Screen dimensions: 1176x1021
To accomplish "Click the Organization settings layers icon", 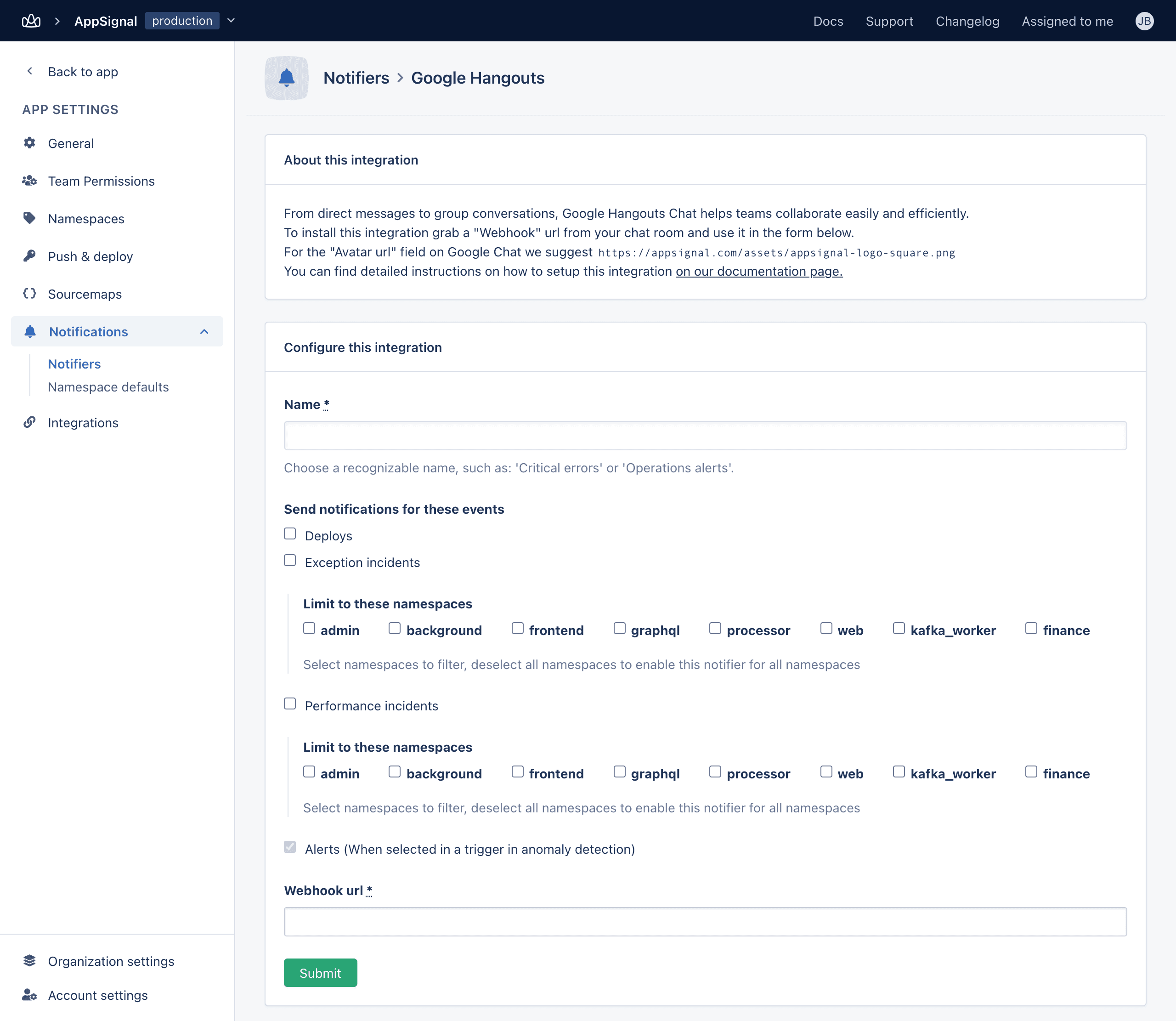I will [x=29, y=961].
